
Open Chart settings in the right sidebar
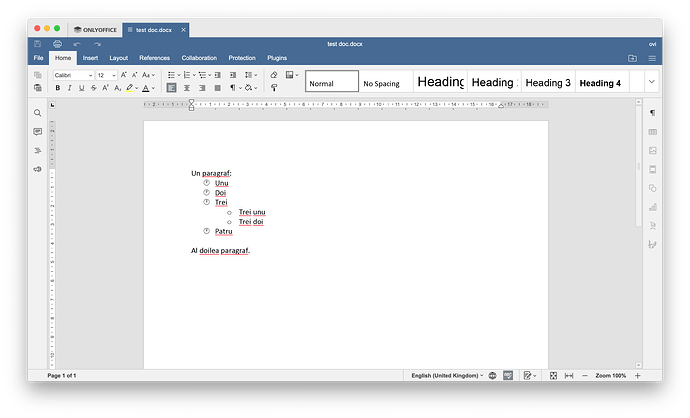653,207
